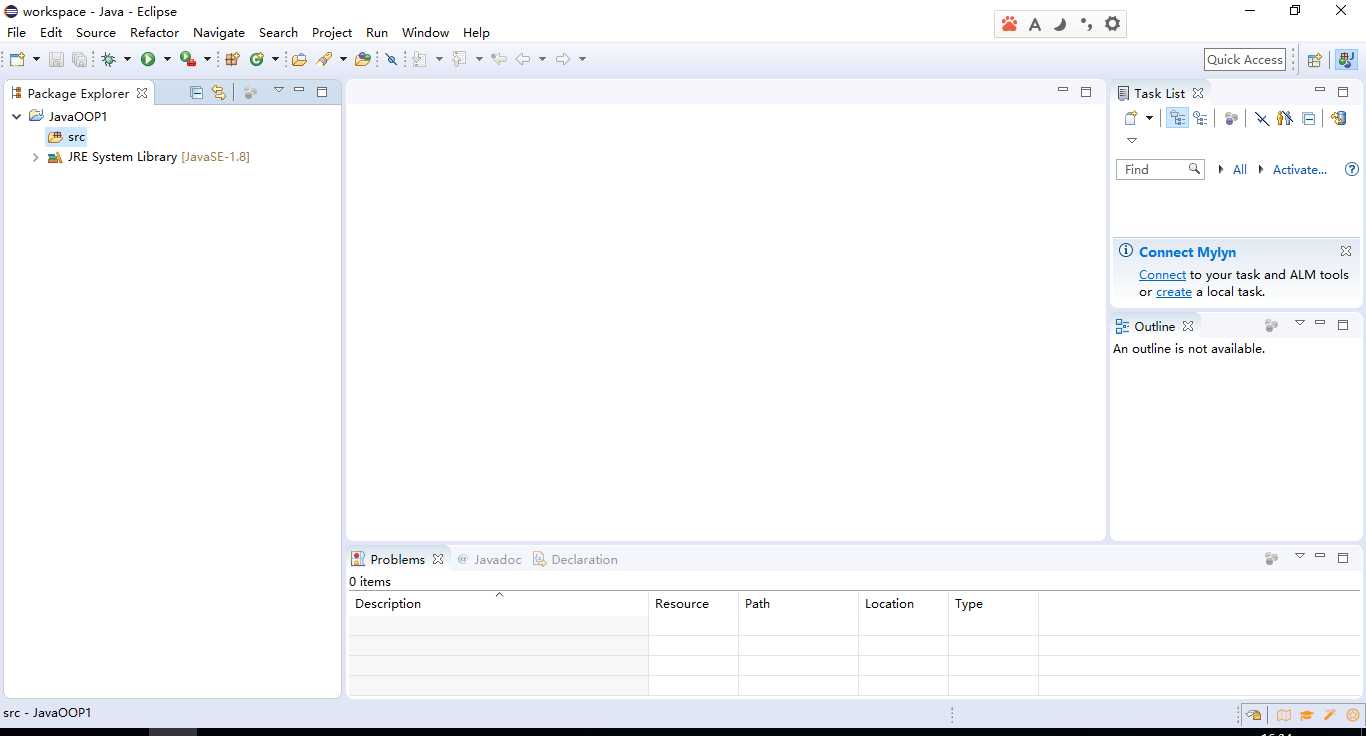Click the Quick Access search field
Viewport: 1366px width, 736px height.
click(x=1244, y=60)
